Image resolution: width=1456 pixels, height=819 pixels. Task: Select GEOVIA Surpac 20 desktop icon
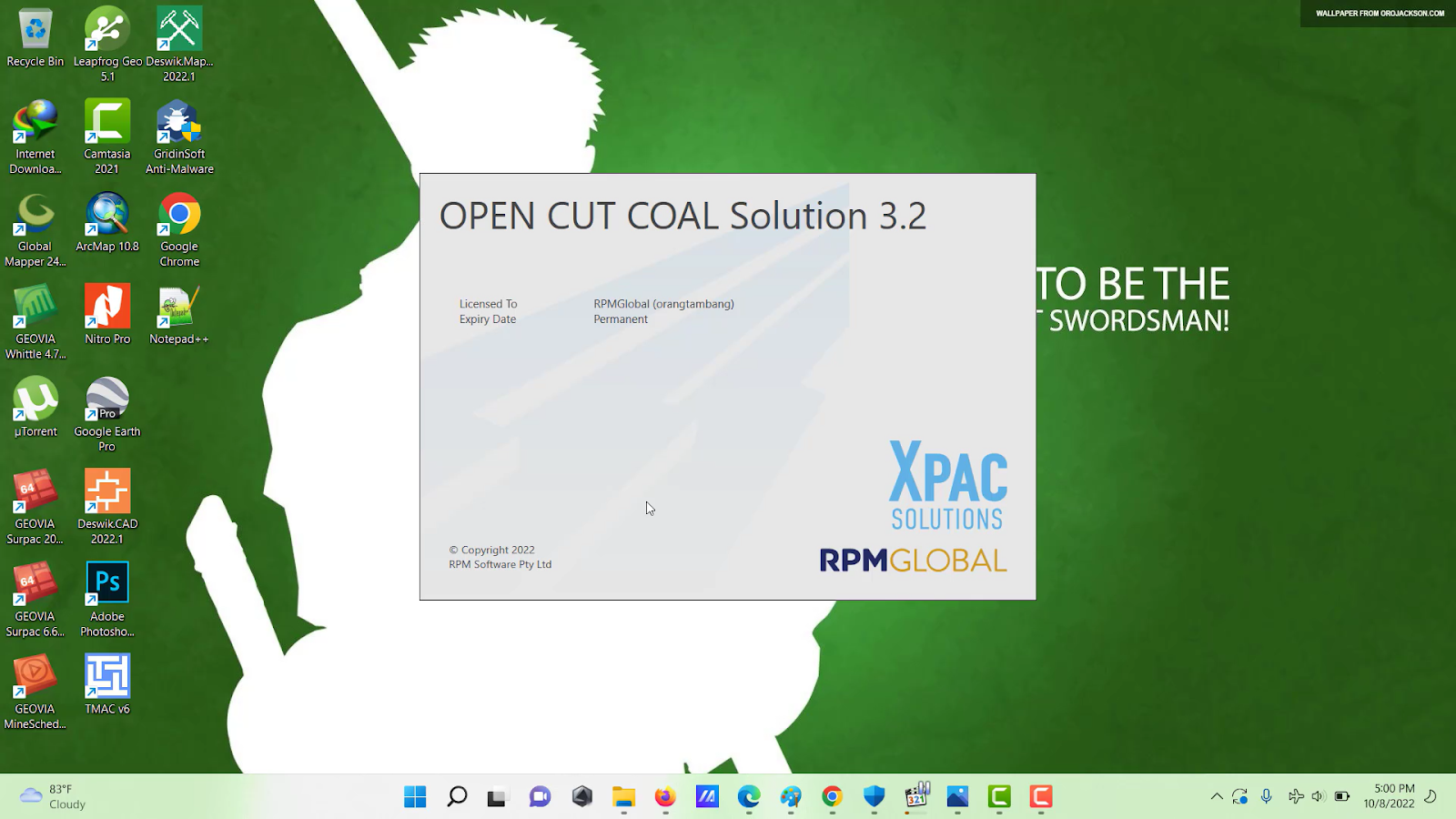(x=35, y=507)
